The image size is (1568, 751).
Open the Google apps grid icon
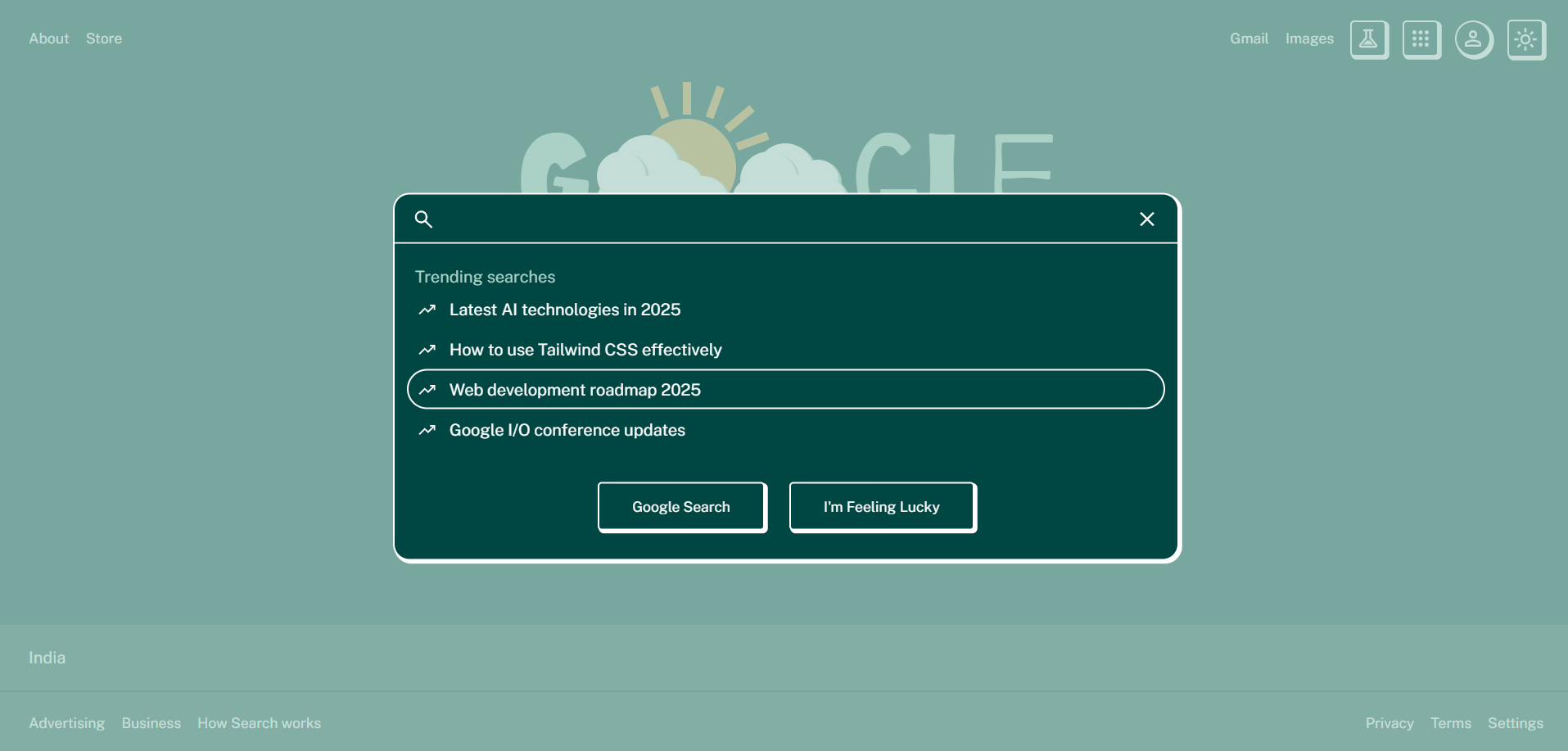tap(1421, 39)
